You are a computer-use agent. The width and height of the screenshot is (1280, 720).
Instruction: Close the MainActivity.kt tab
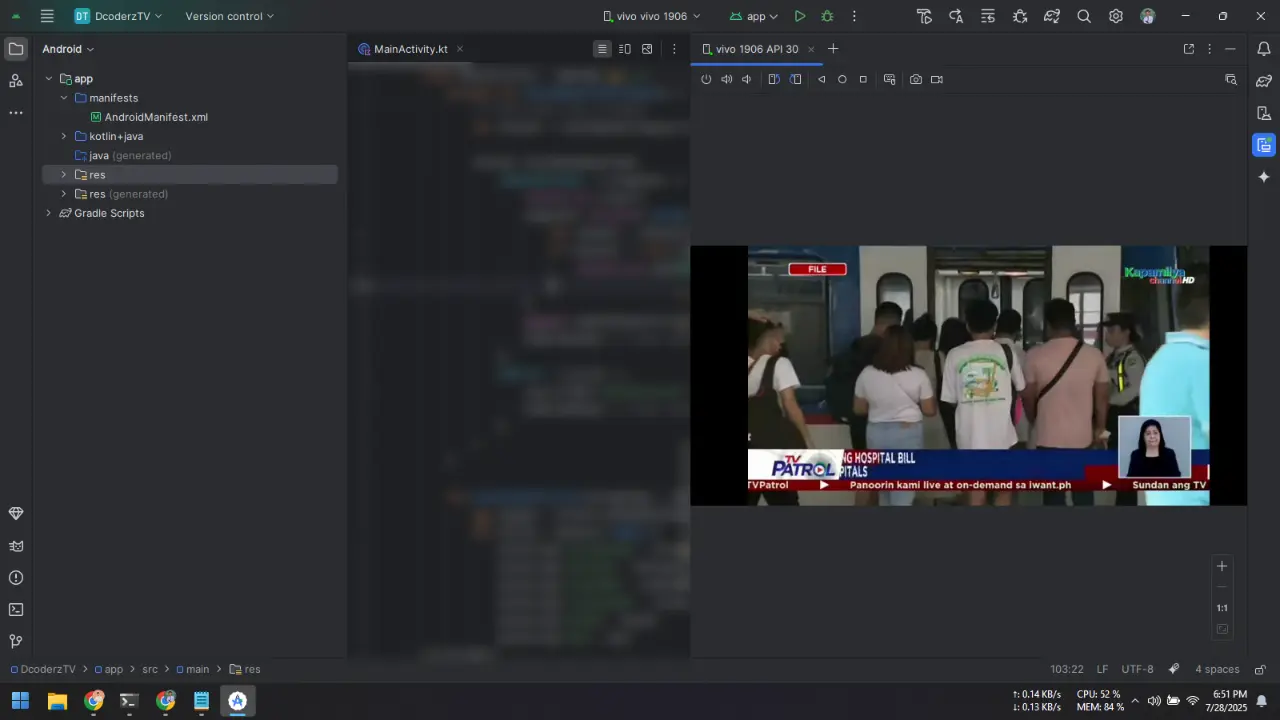[x=459, y=49]
